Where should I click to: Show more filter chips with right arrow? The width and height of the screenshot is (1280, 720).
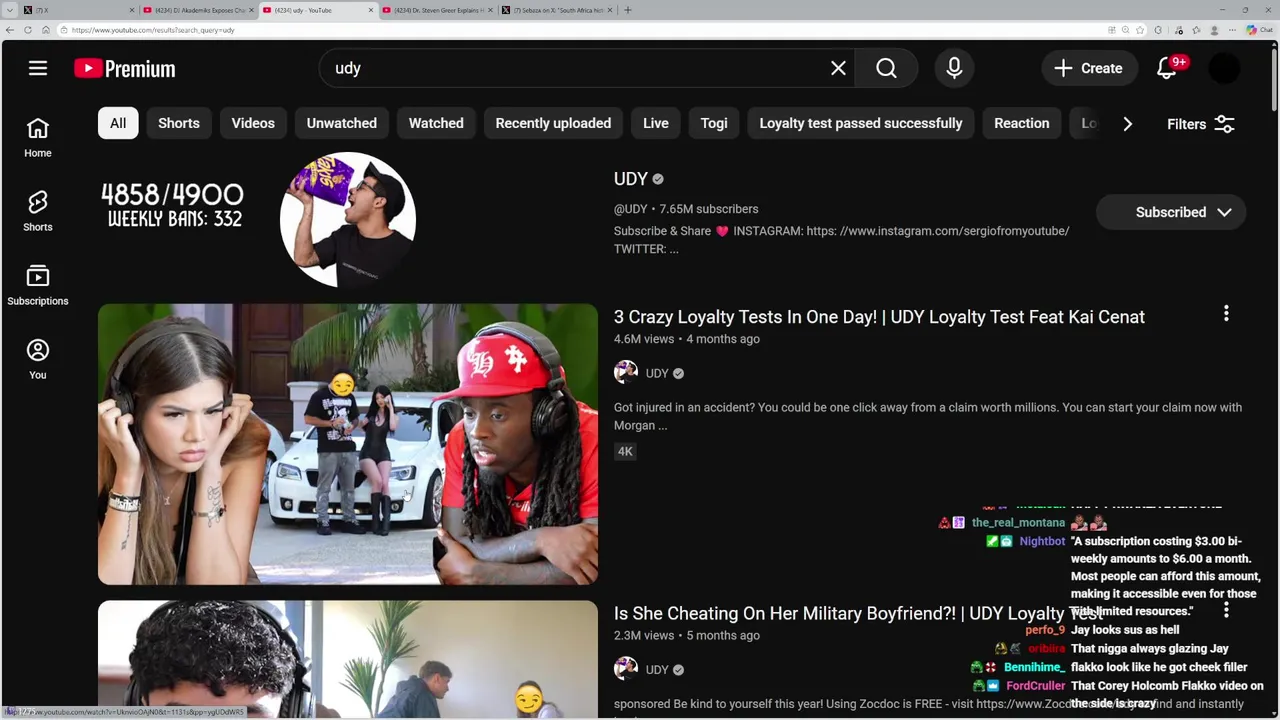[x=1127, y=124]
